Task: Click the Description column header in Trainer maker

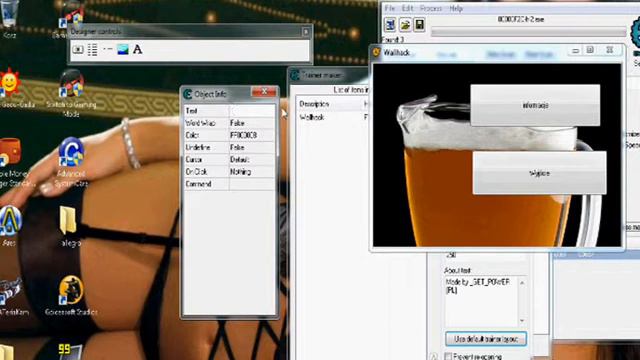Action: click(x=314, y=104)
